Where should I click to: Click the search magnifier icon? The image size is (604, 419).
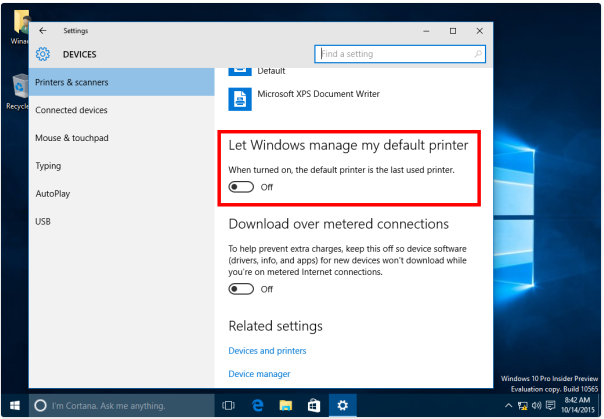pos(478,54)
